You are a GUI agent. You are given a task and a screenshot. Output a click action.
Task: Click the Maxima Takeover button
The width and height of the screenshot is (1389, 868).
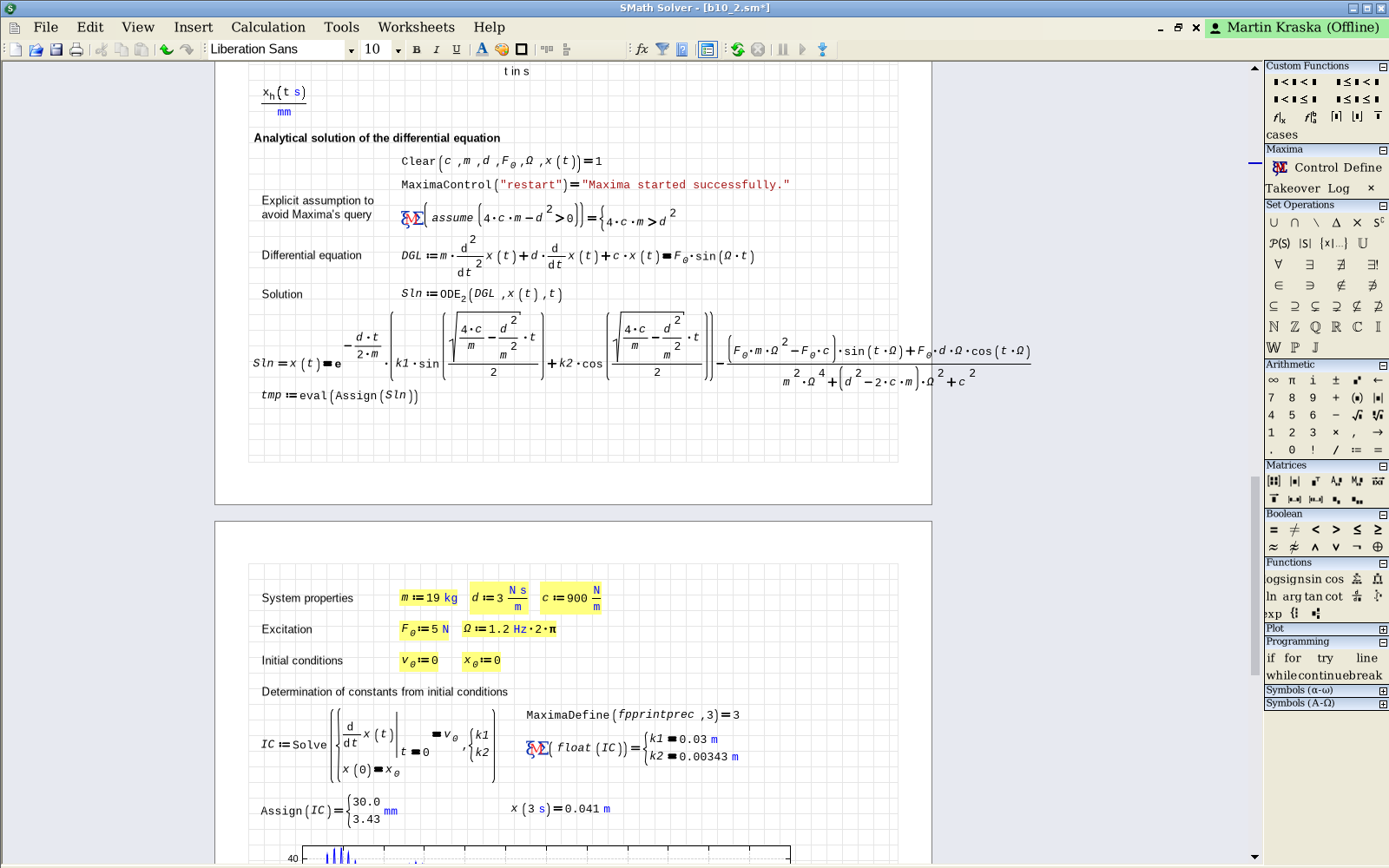coord(1293,188)
